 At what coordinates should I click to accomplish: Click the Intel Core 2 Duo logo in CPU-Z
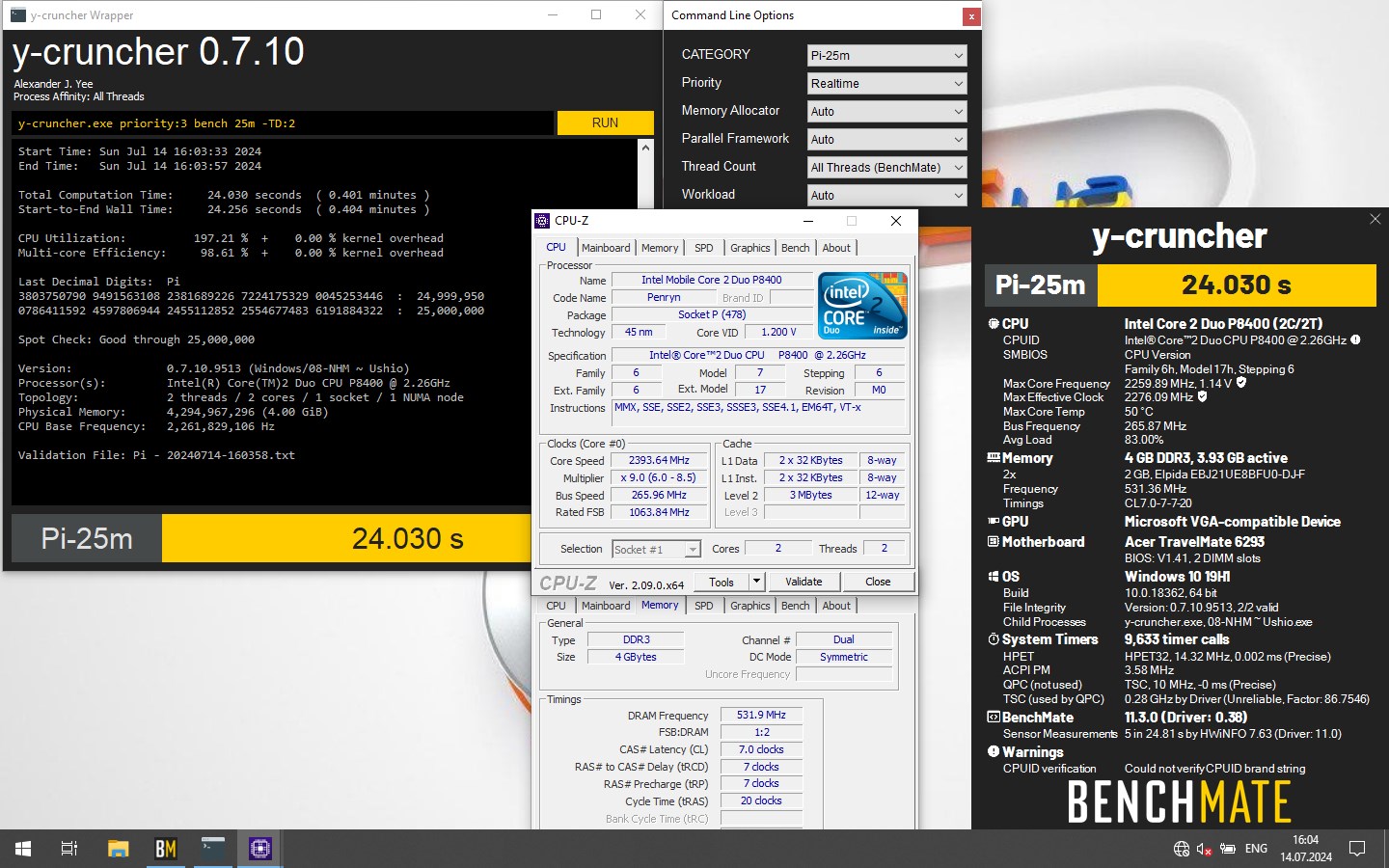[x=862, y=306]
